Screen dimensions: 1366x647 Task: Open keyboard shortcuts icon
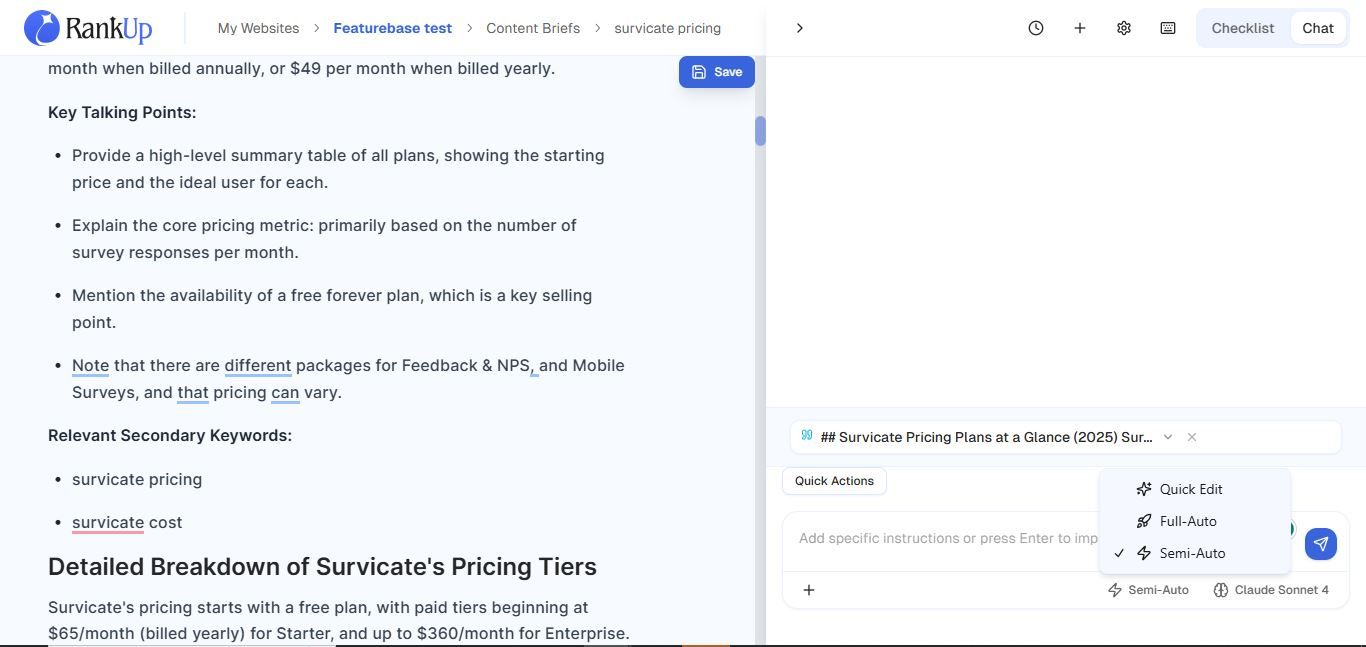click(x=1168, y=28)
